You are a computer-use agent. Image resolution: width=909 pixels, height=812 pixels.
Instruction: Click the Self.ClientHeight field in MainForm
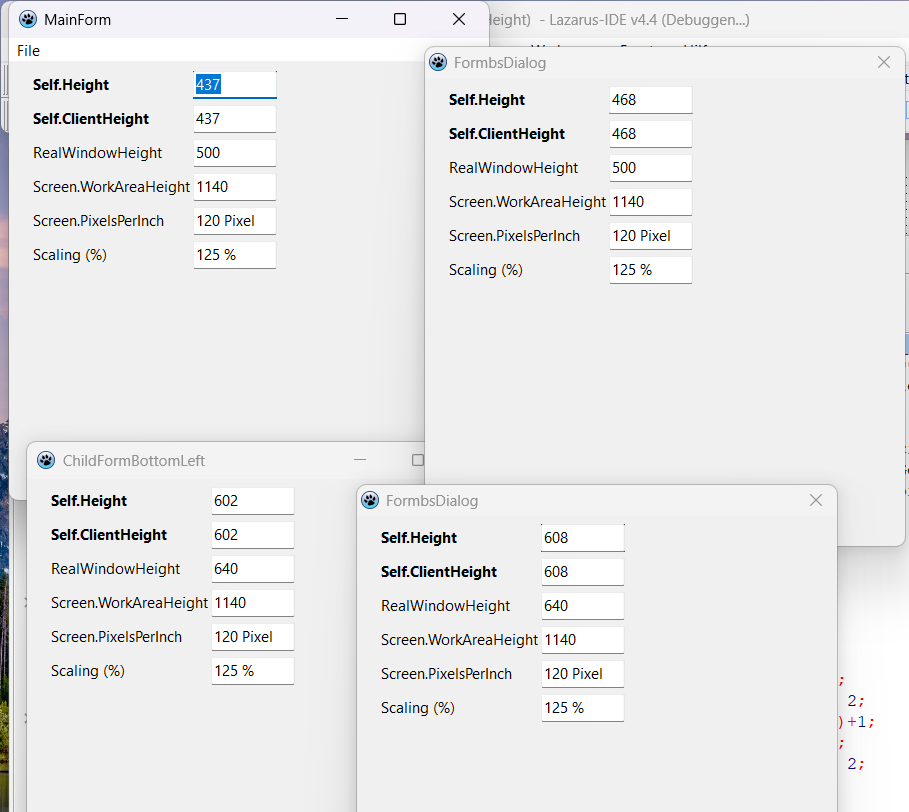pos(234,119)
